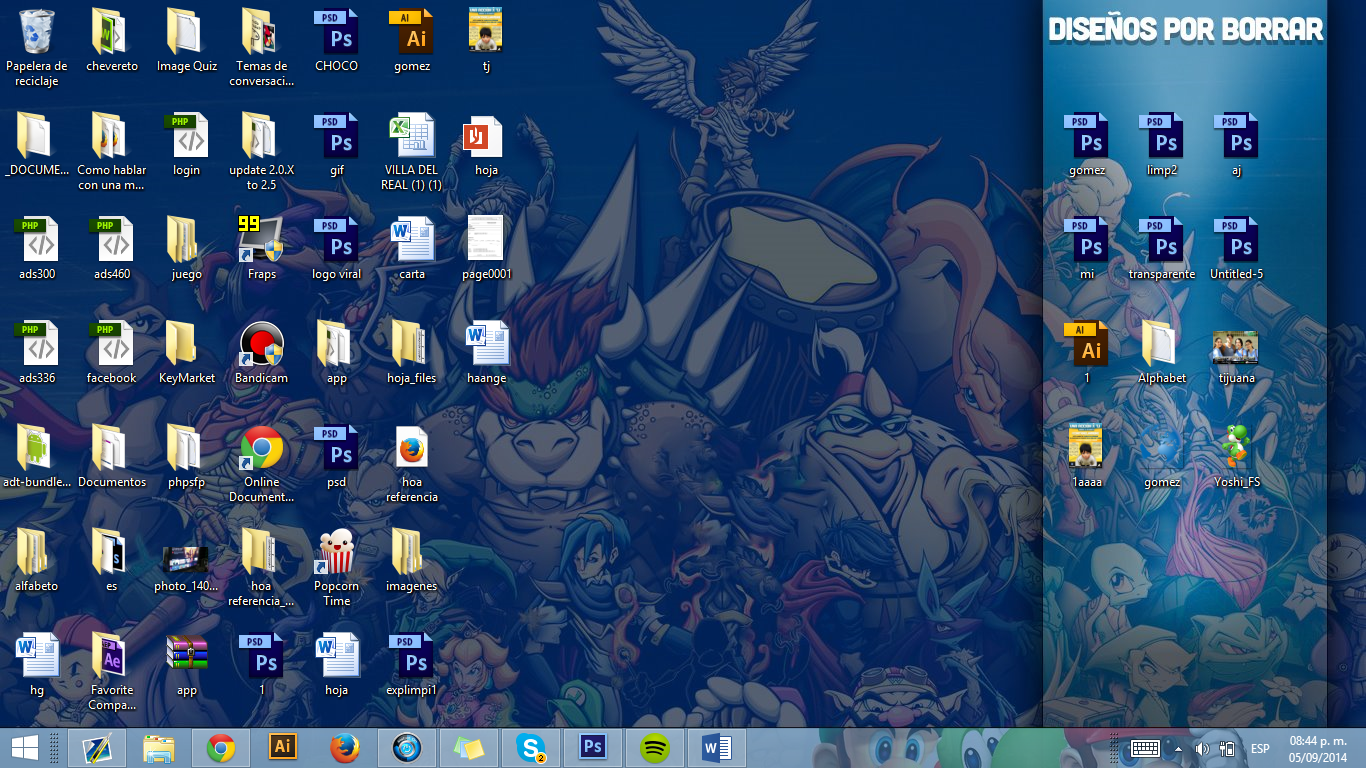Open Spotify from the taskbar
The height and width of the screenshot is (768, 1366).
pyautogui.click(x=655, y=748)
